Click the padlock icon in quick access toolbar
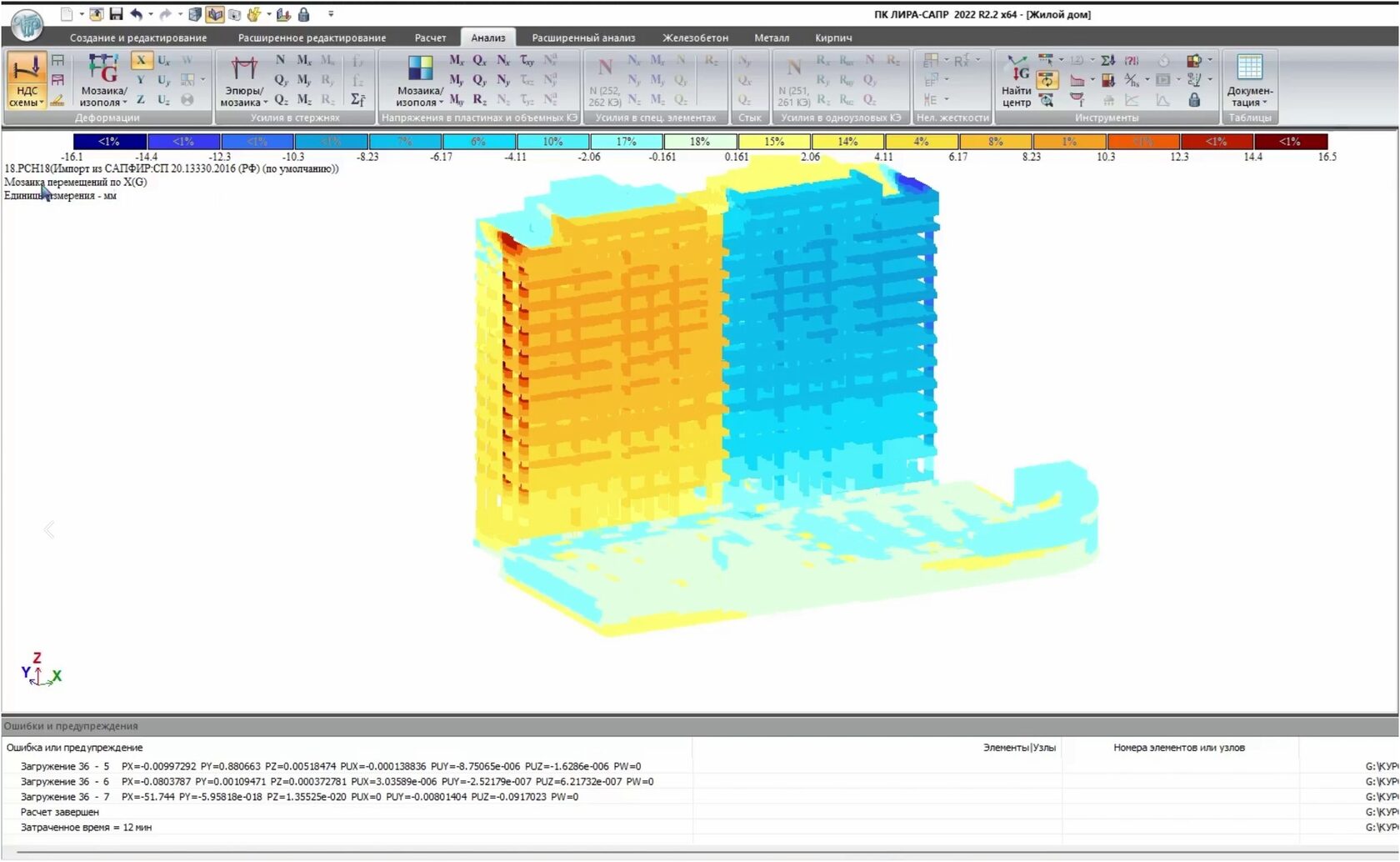This screenshot has height=862, width=1400. click(304, 14)
